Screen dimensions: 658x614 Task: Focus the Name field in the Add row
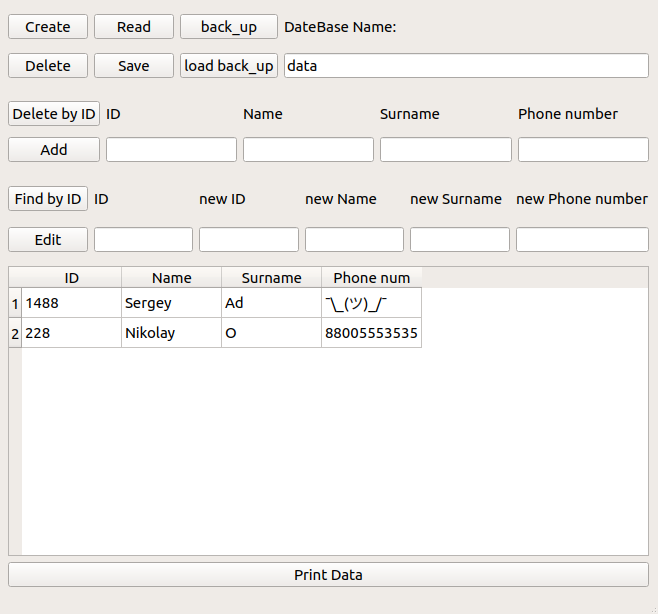pyautogui.click(x=308, y=149)
